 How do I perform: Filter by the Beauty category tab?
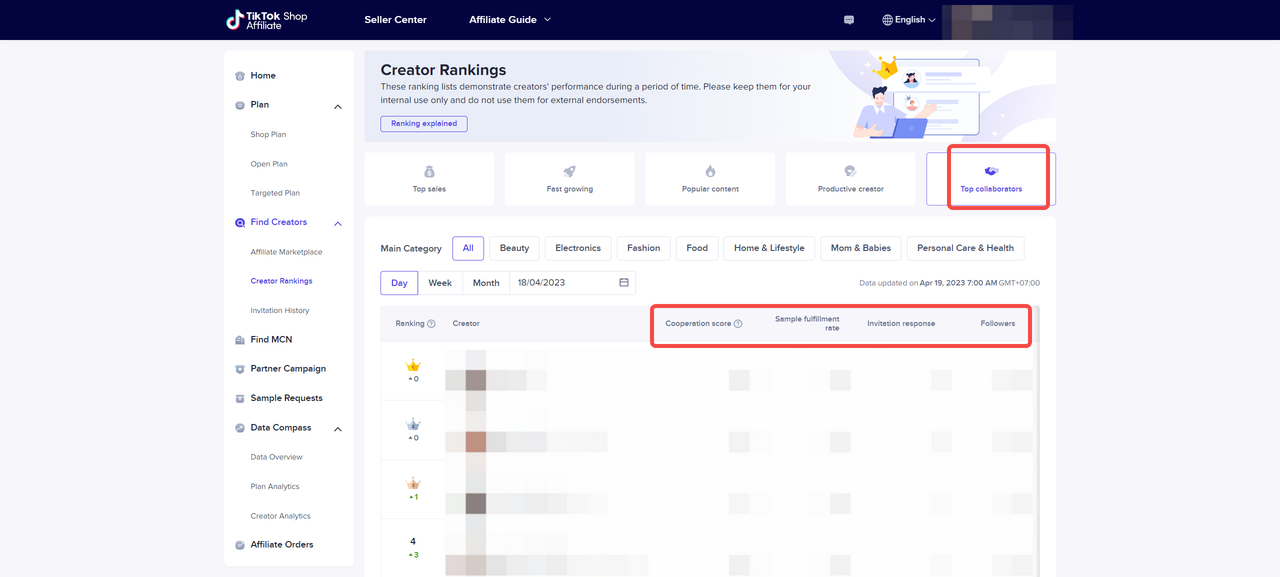pyautogui.click(x=514, y=248)
